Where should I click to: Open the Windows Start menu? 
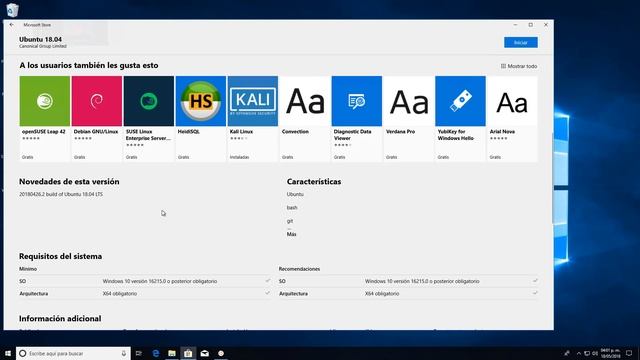coord(8,353)
